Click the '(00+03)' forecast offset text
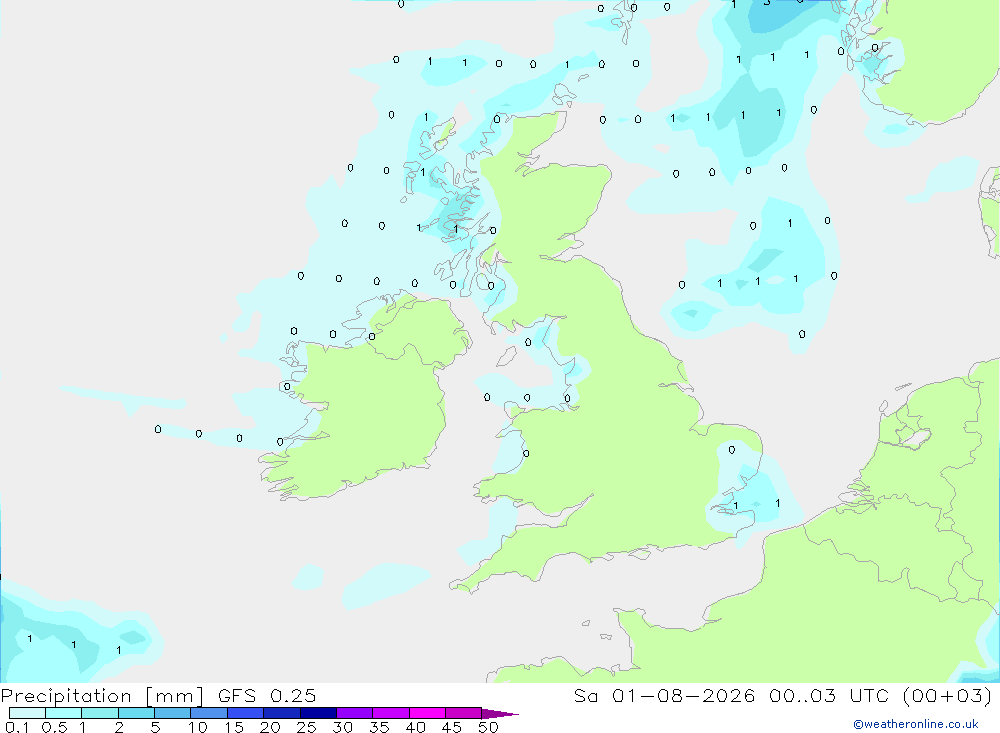The width and height of the screenshot is (1000, 733). [948, 696]
